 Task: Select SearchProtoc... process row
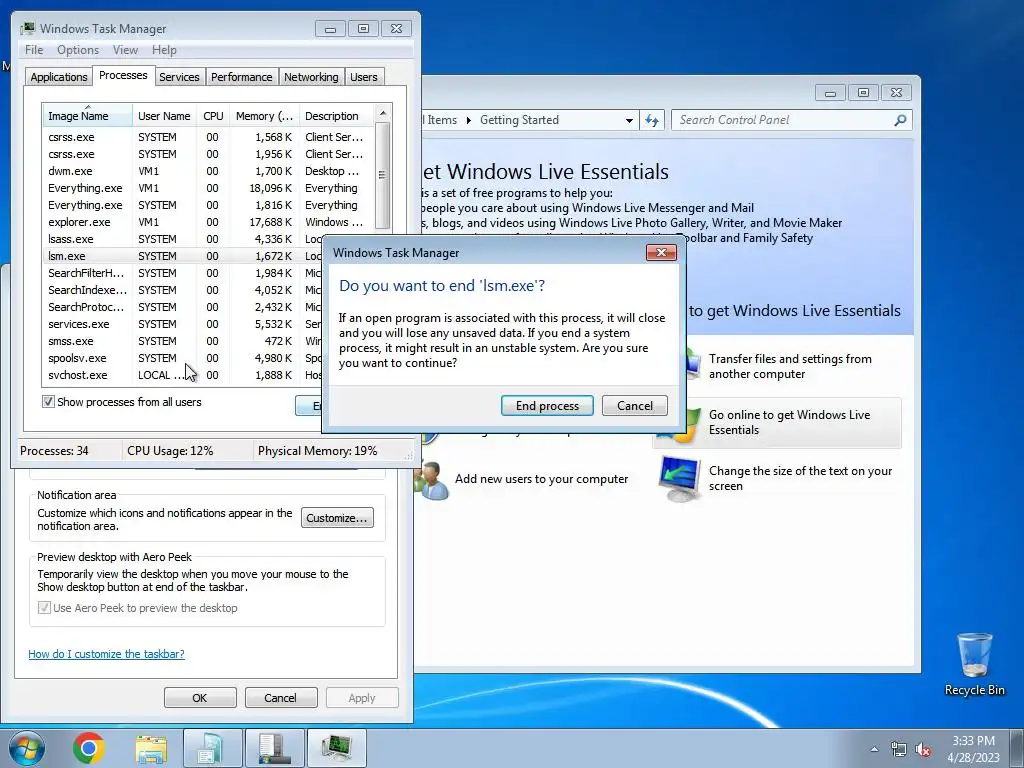tap(183, 307)
